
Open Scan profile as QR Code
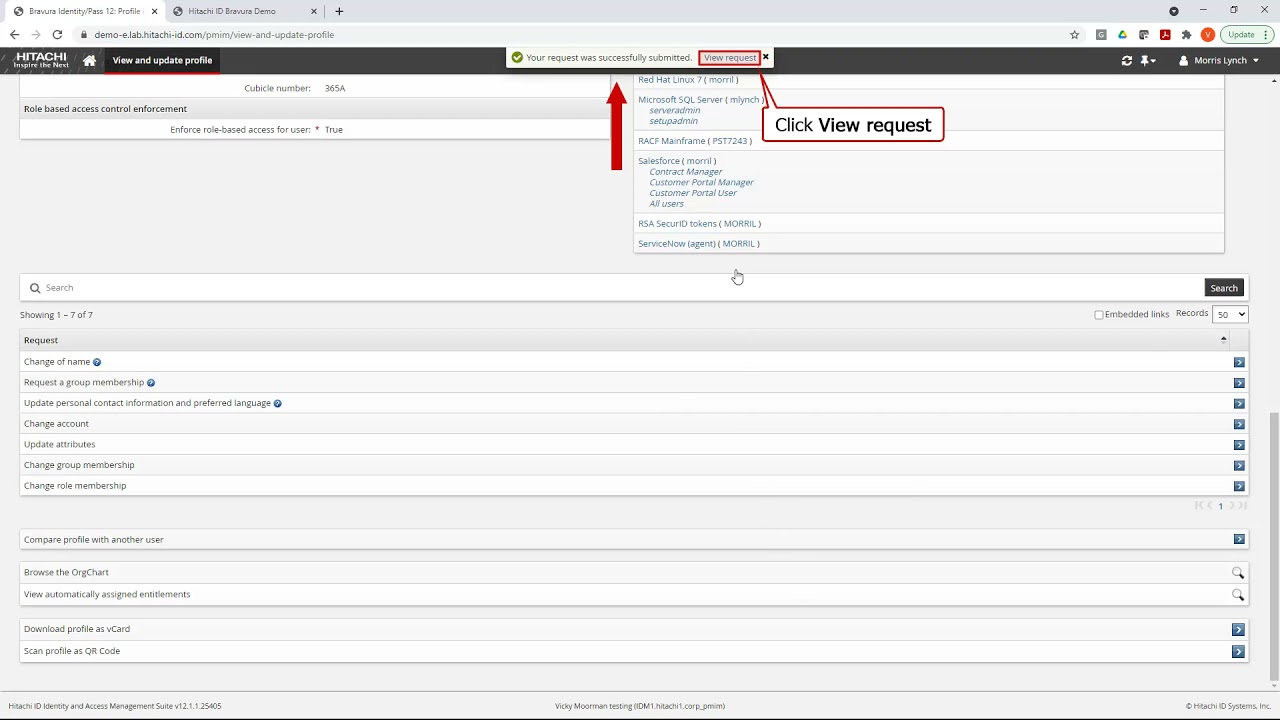coord(72,651)
